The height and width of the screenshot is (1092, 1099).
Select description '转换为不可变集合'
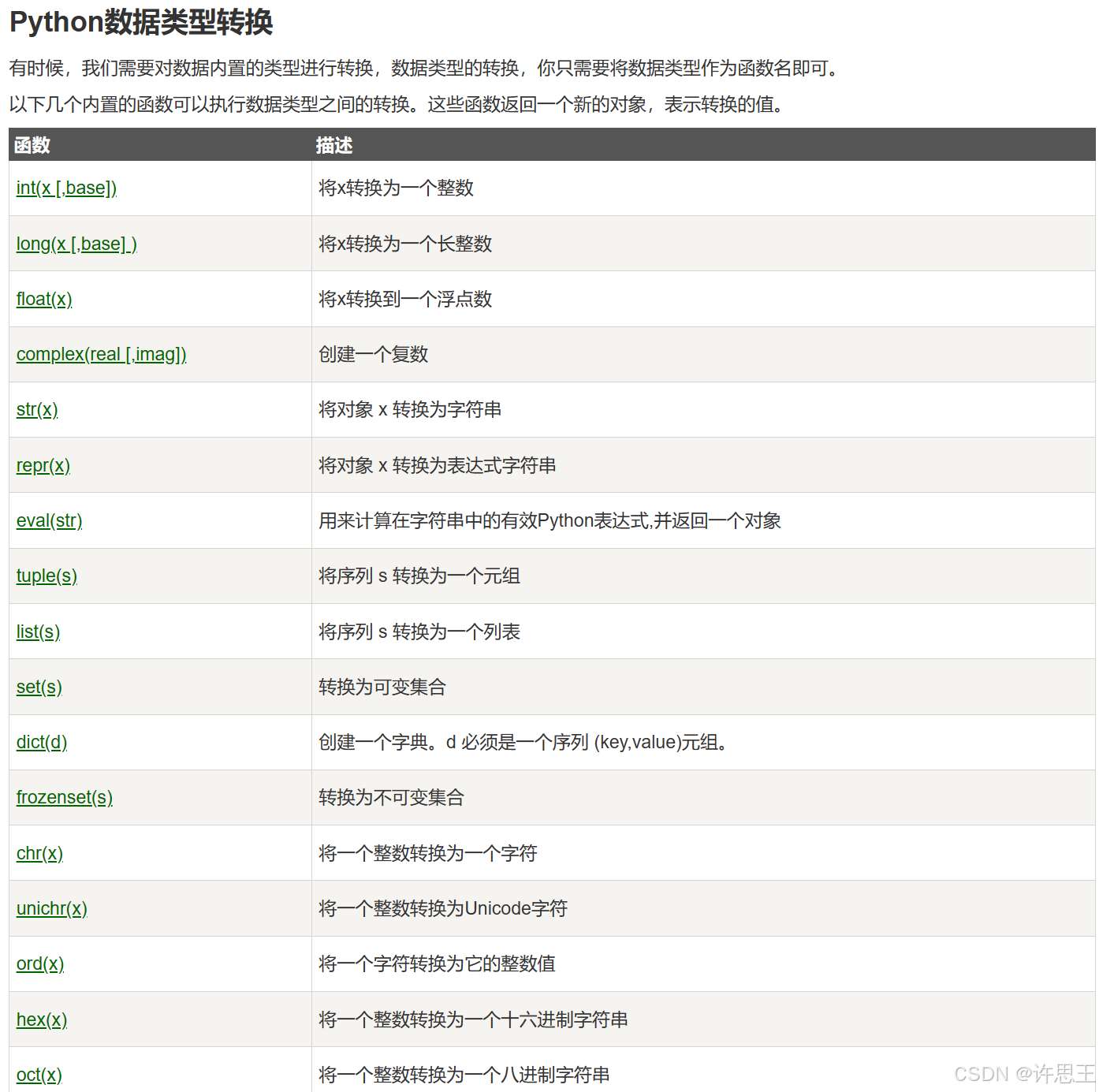[391, 797]
